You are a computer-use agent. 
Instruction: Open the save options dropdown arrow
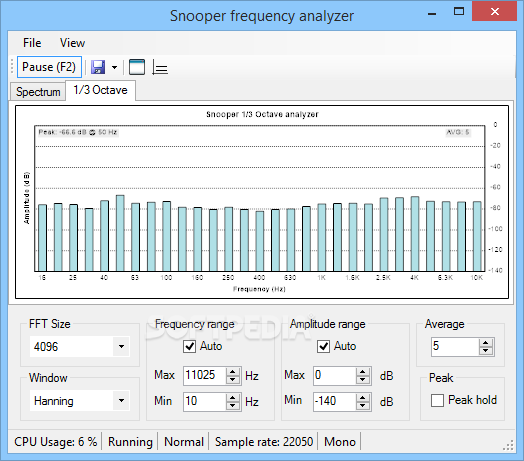(114, 67)
